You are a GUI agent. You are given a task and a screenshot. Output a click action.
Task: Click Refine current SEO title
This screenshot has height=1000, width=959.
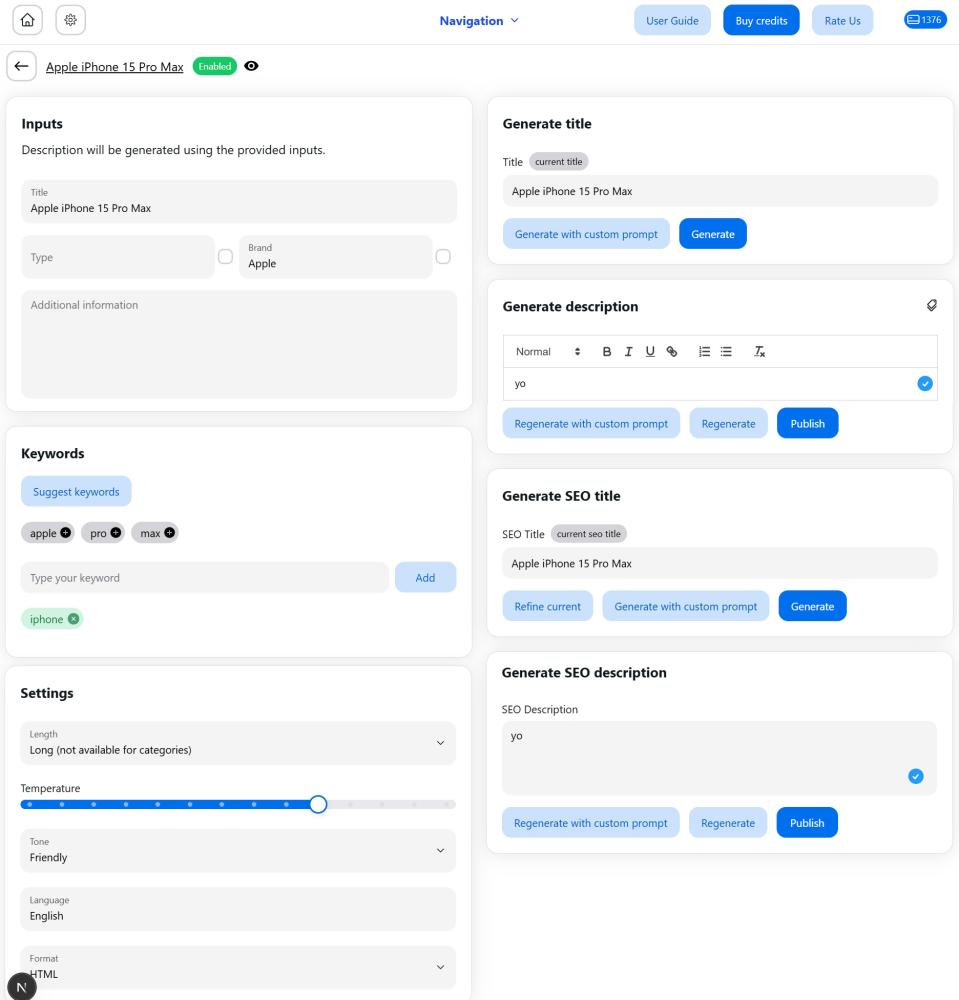click(x=547, y=606)
